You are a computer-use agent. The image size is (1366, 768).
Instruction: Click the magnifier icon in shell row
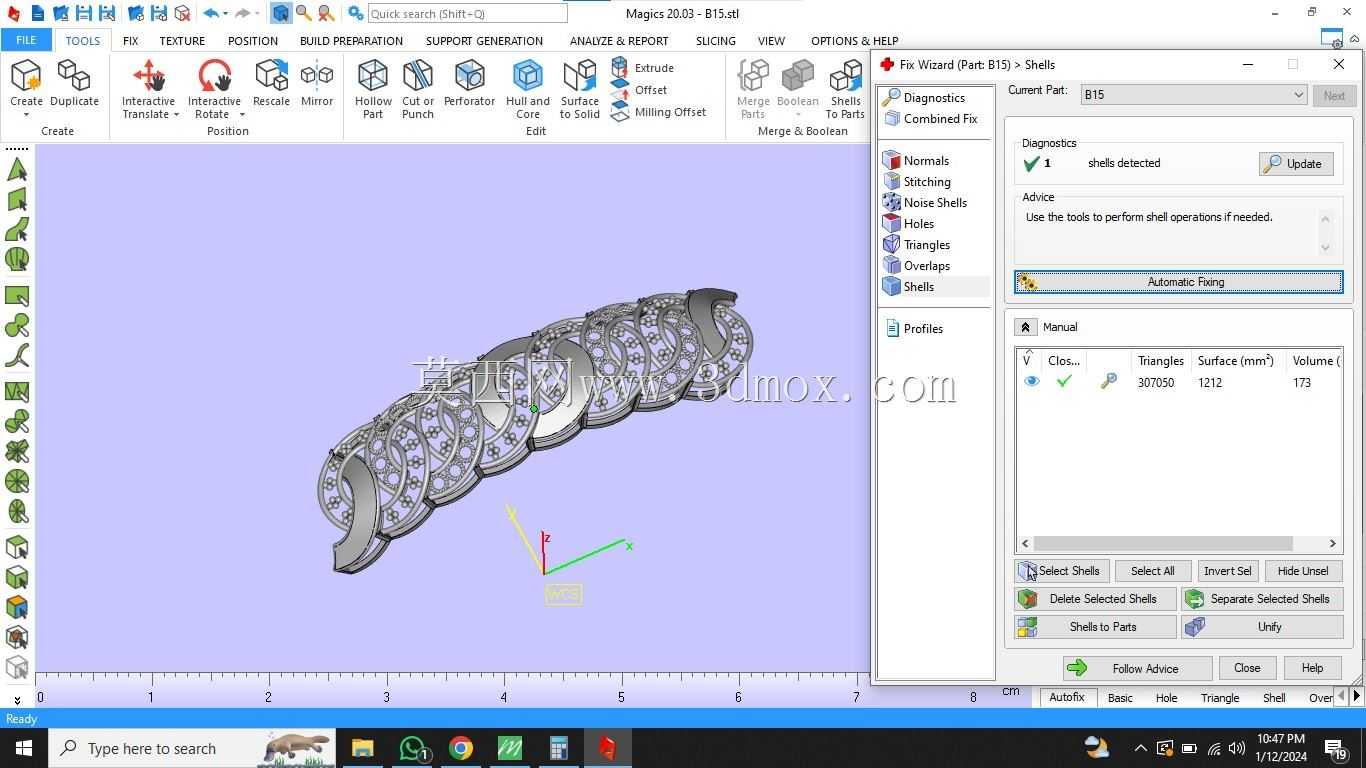coord(1108,381)
